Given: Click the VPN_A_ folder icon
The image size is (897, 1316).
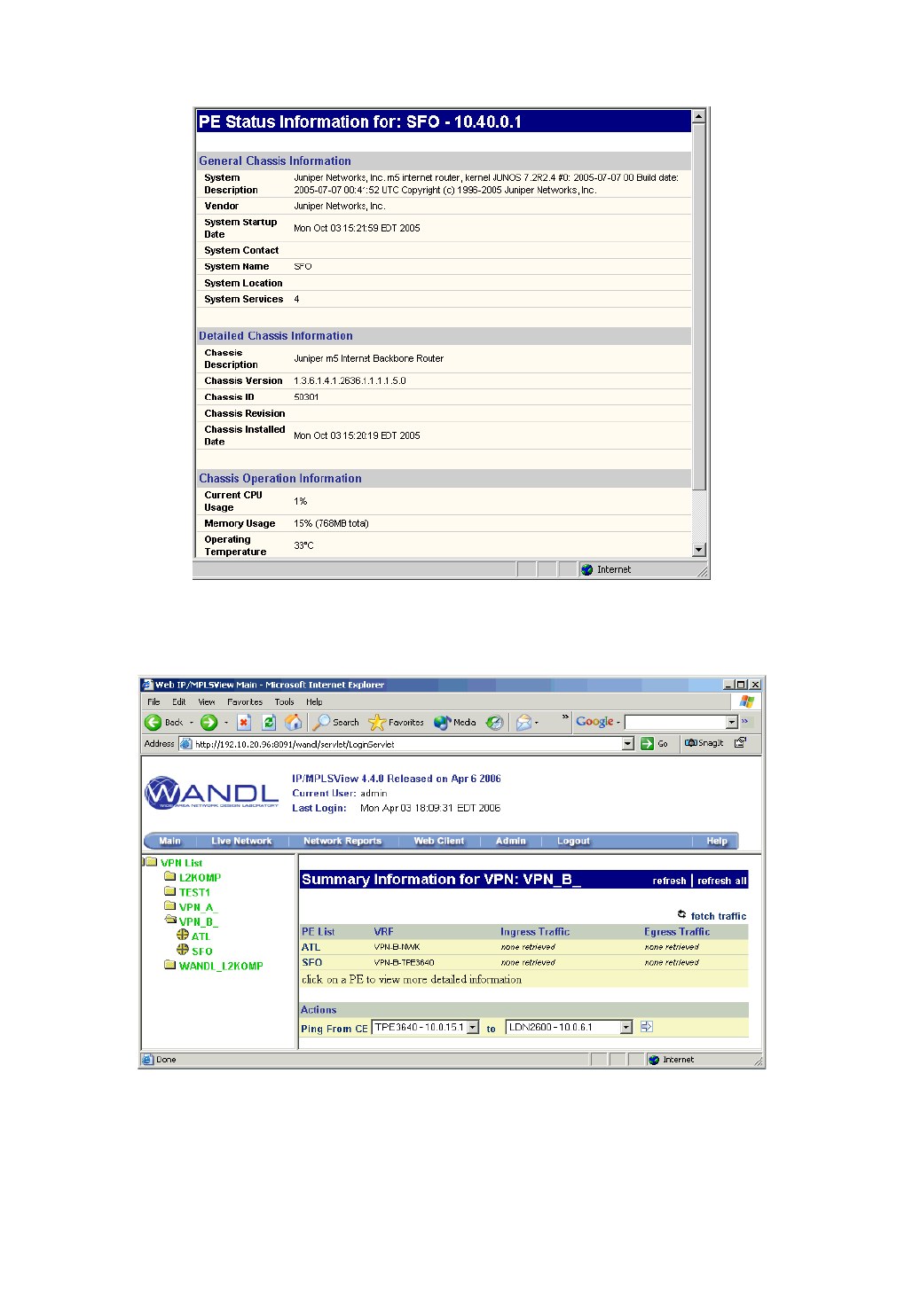Looking at the screenshot, I should (x=170, y=906).
